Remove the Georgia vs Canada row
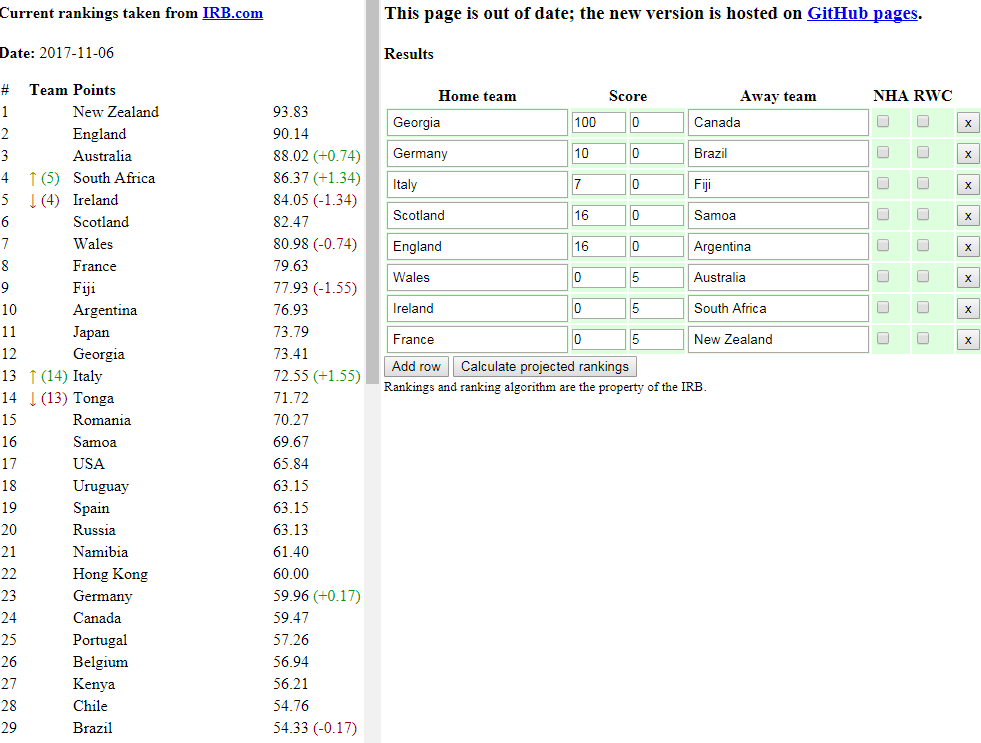981x743 pixels. [967, 123]
